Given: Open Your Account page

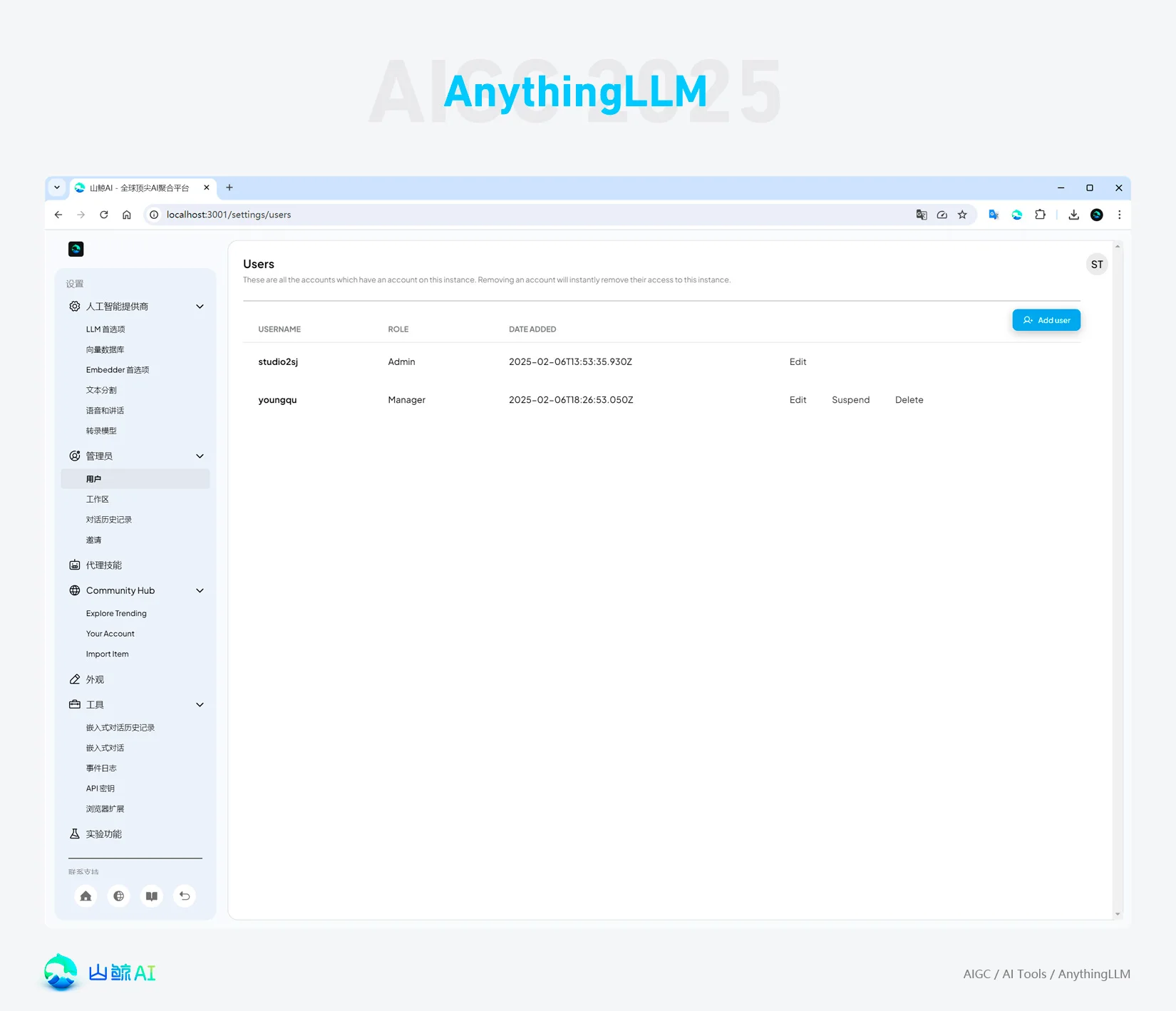Looking at the screenshot, I should click(110, 634).
